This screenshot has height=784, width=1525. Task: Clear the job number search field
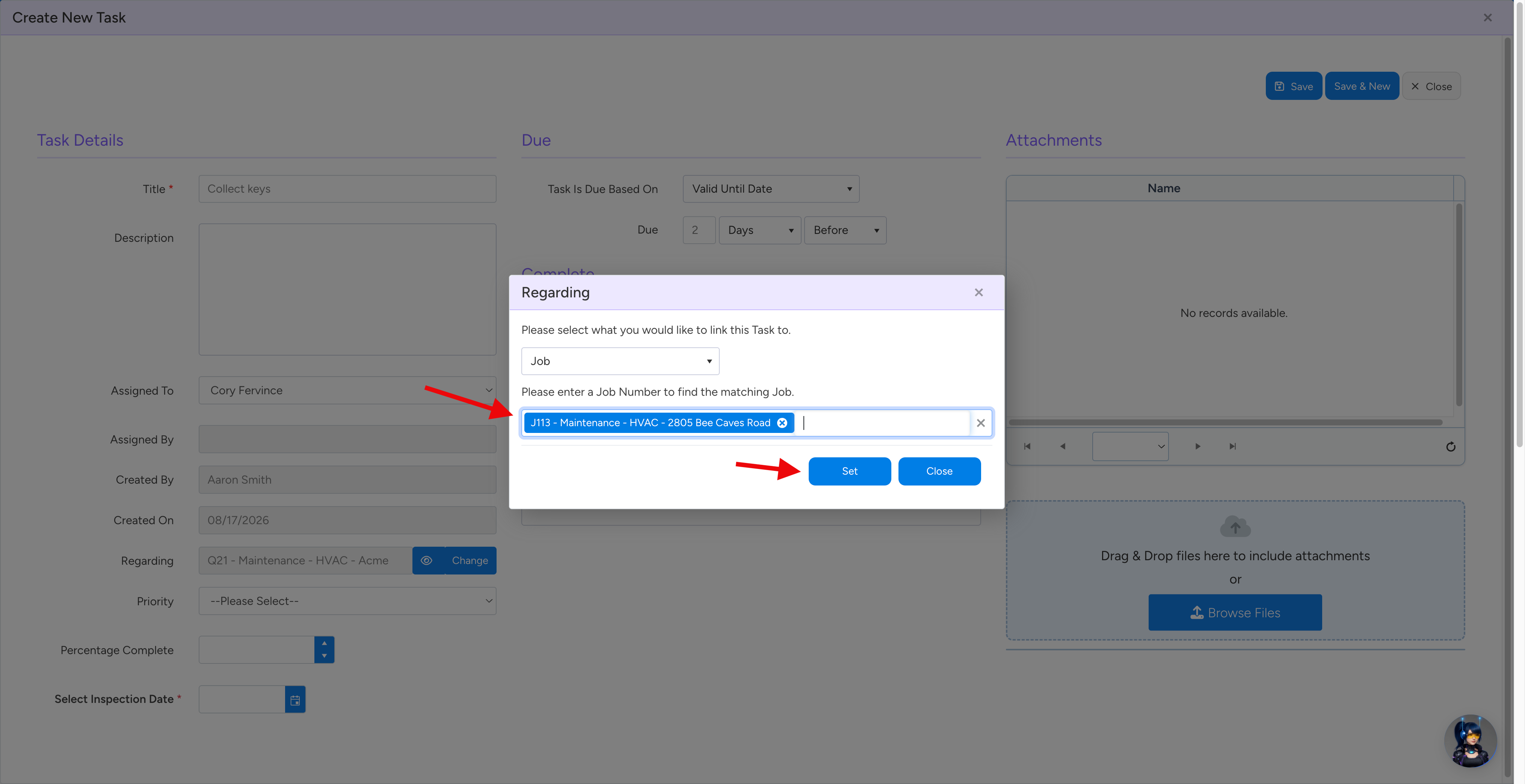point(980,422)
